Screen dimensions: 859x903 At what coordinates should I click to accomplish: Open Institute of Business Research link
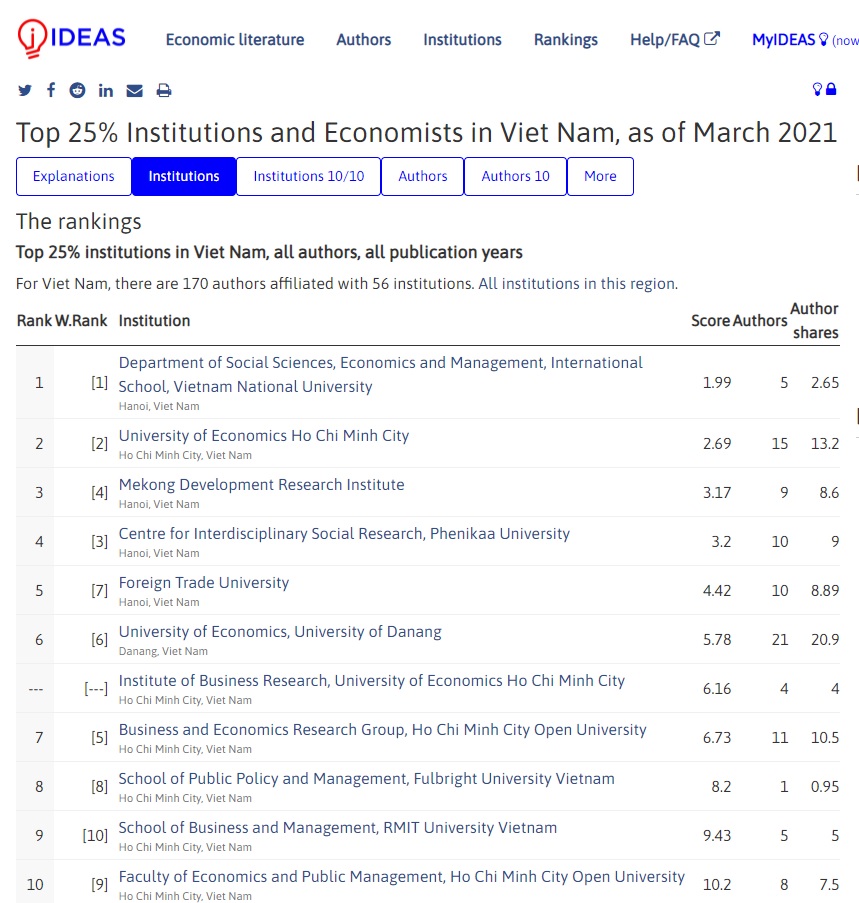pos(371,681)
